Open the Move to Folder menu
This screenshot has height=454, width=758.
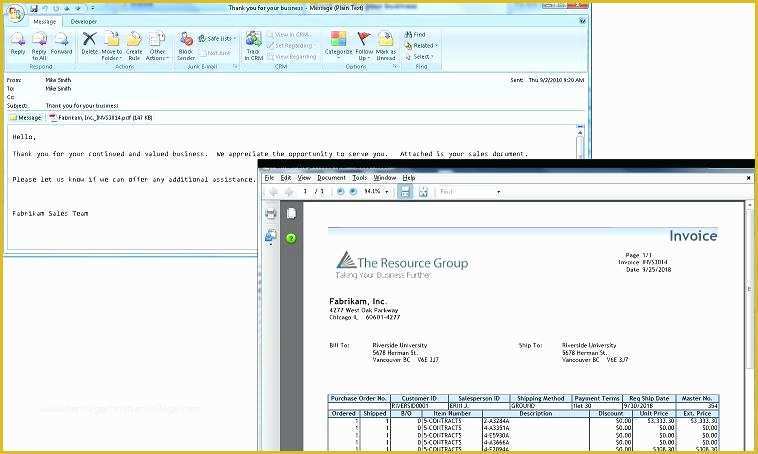pos(112,46)
